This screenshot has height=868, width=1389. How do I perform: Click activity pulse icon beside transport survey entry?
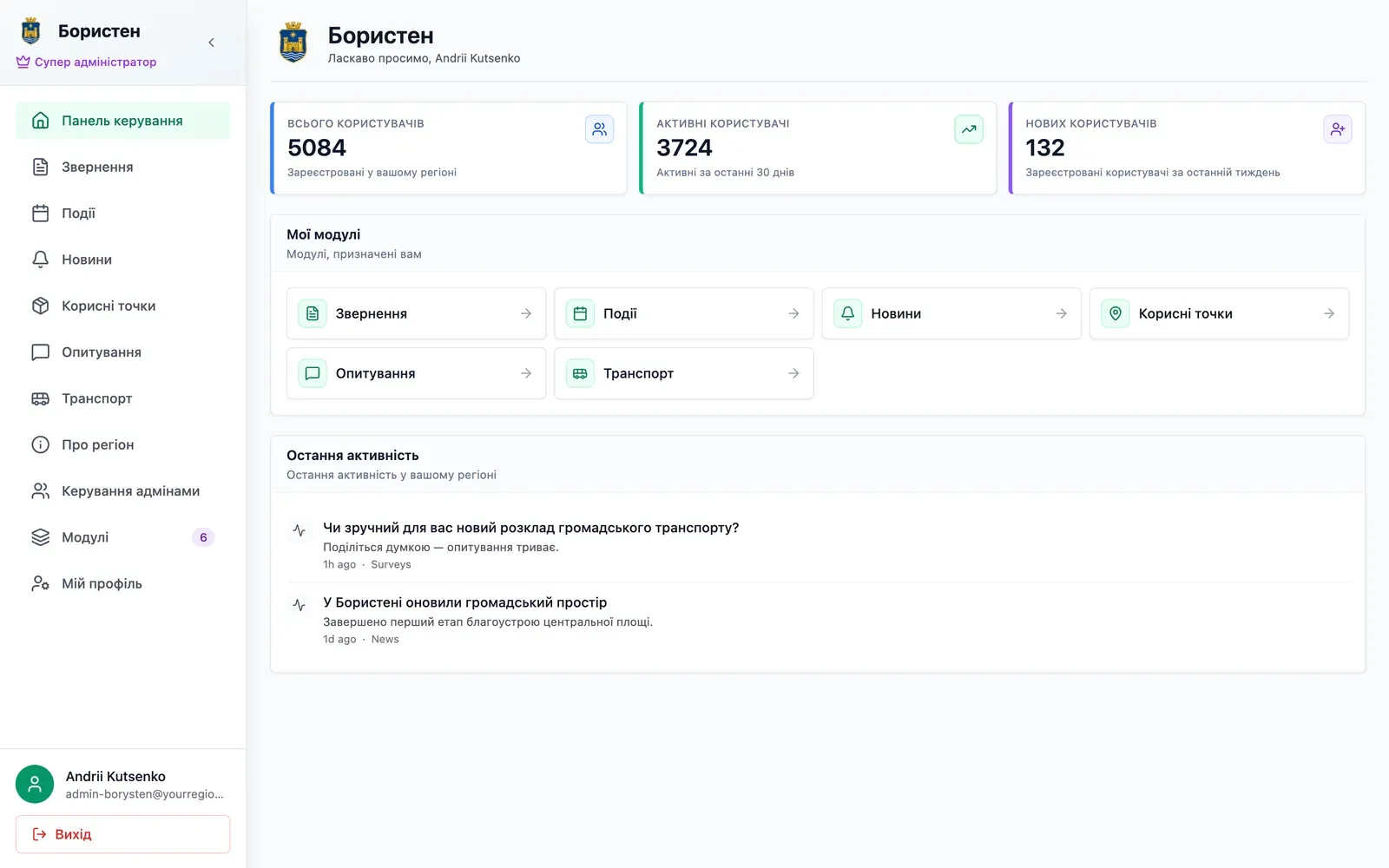[x=300, y=530]
